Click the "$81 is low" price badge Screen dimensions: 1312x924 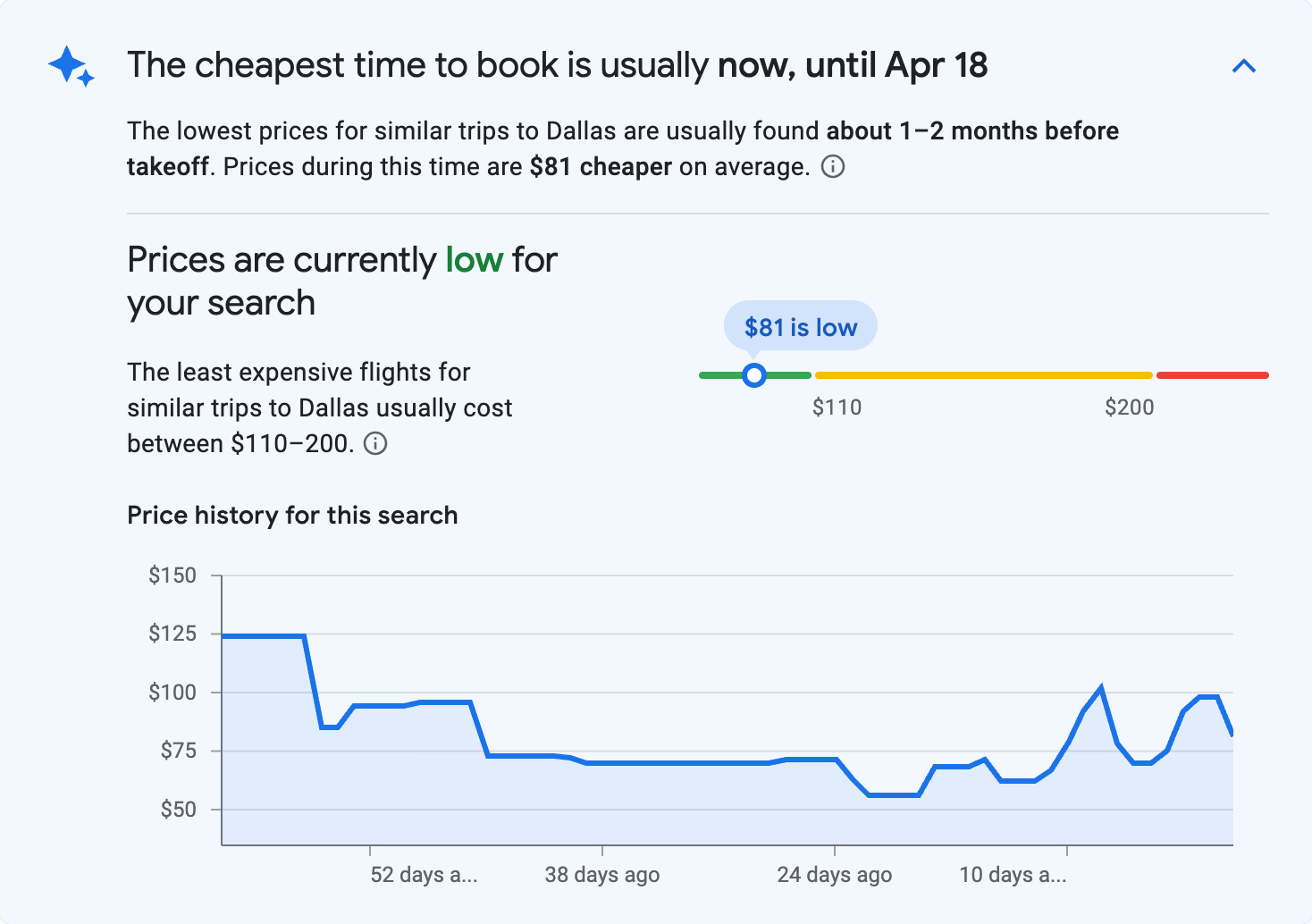[800, 325]
